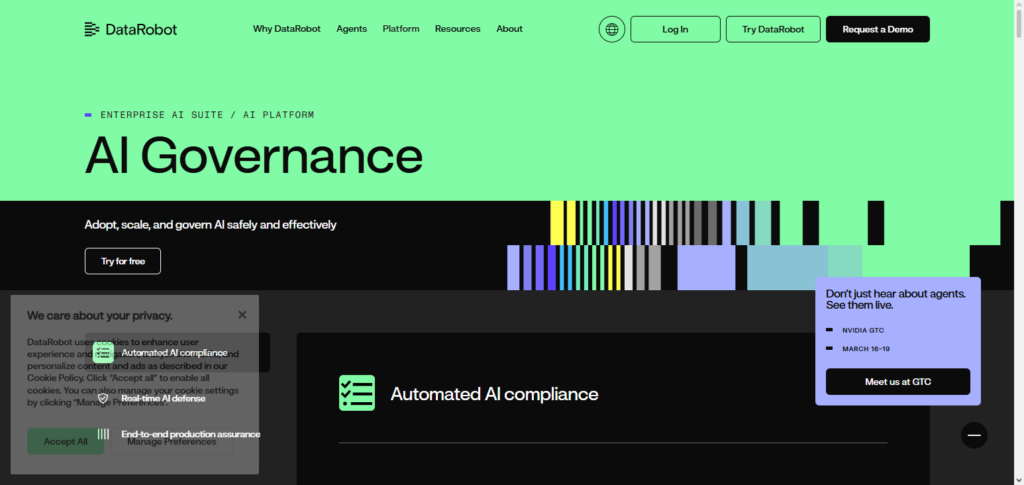The width and height of the screenshot is (1024, 485).
Task: Click the 'We care about your privacy.' title
Action: (100, 315)
